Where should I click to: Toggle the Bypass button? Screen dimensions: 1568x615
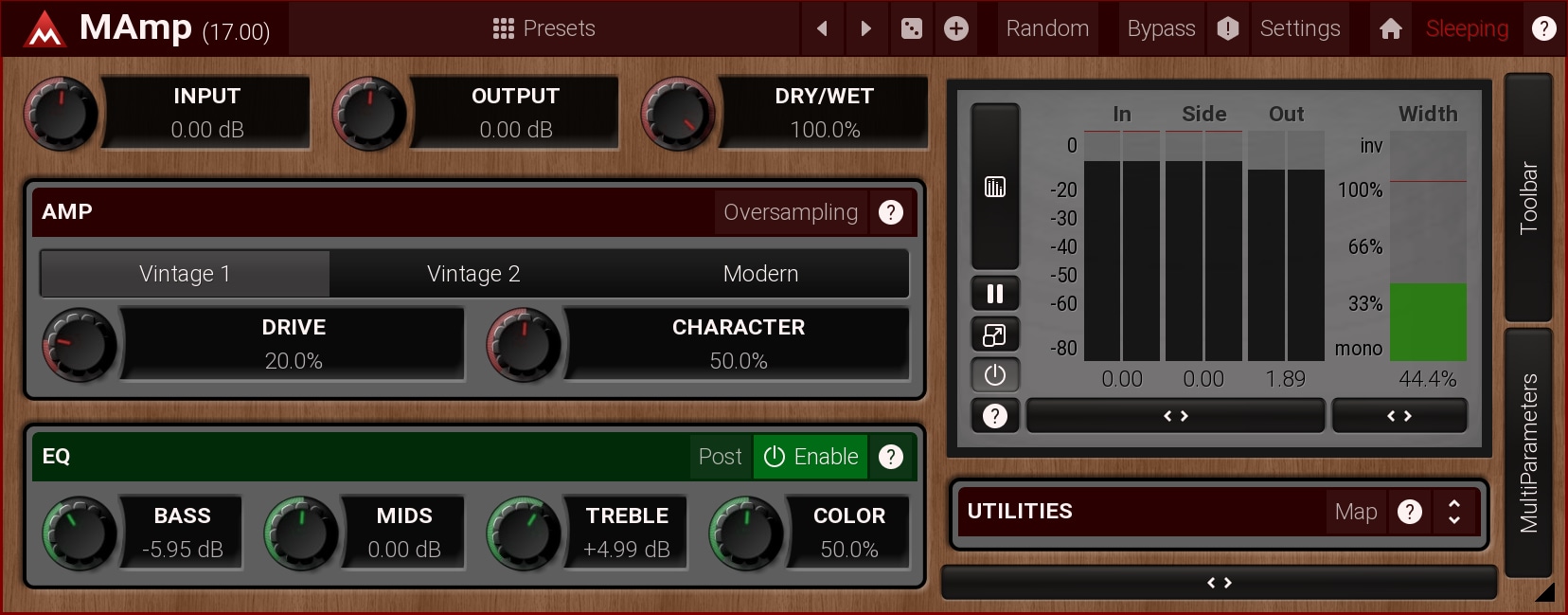point(1161,28)
